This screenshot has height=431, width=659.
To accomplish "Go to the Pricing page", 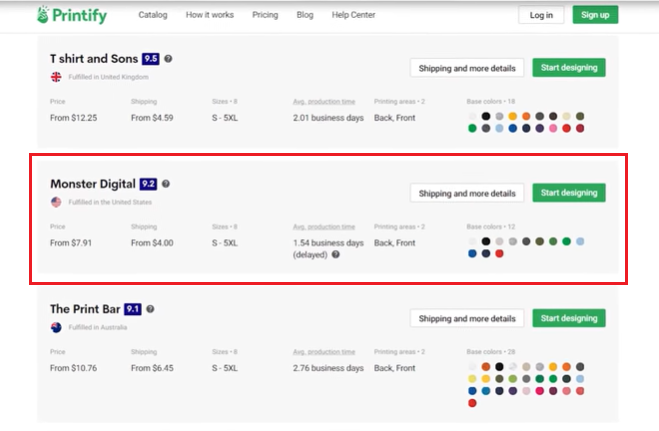I will coord(265,15).
